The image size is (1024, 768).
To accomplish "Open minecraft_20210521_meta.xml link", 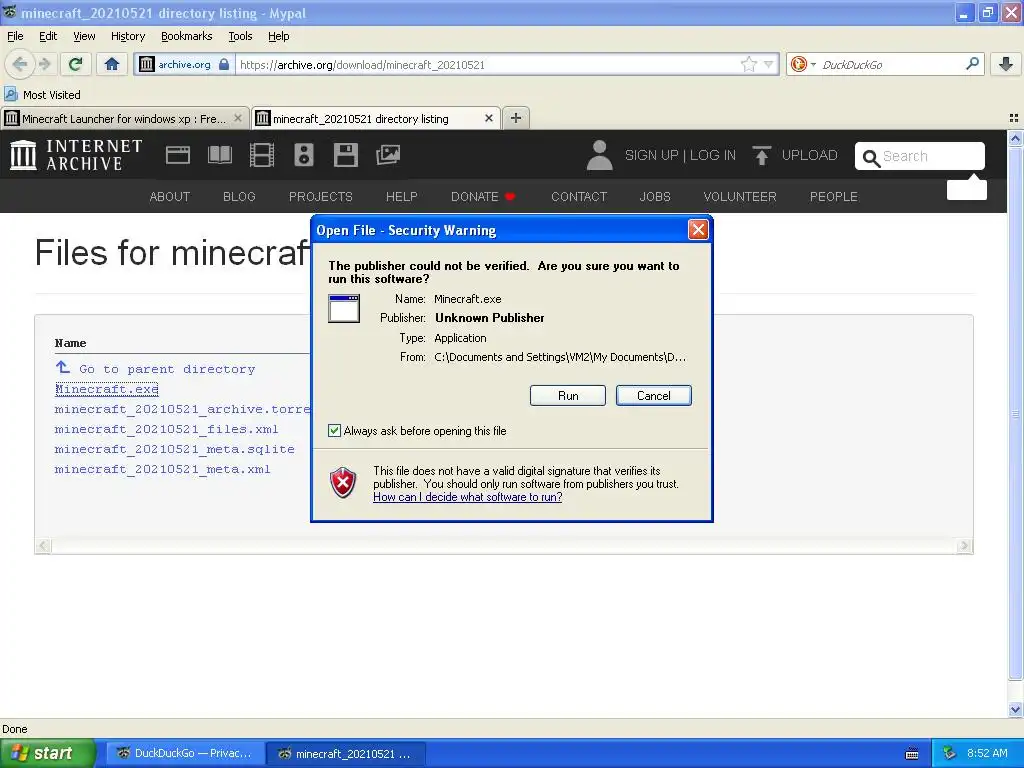I will (x=163, y=469).
